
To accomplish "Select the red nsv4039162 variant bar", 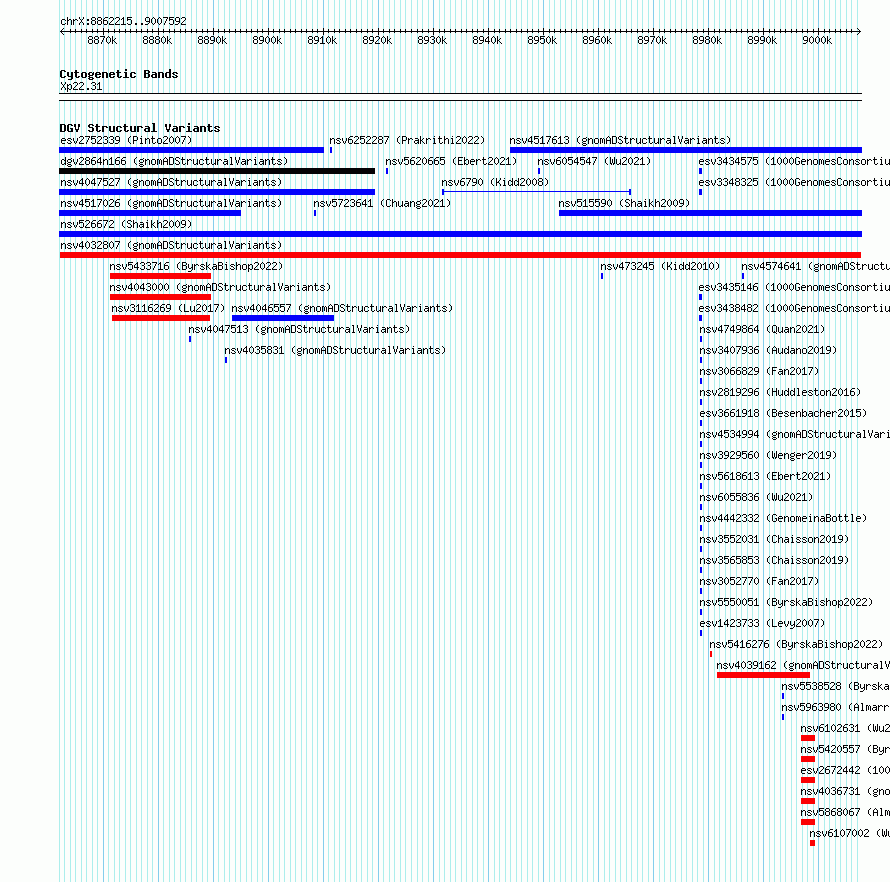I will coord(763,675).
